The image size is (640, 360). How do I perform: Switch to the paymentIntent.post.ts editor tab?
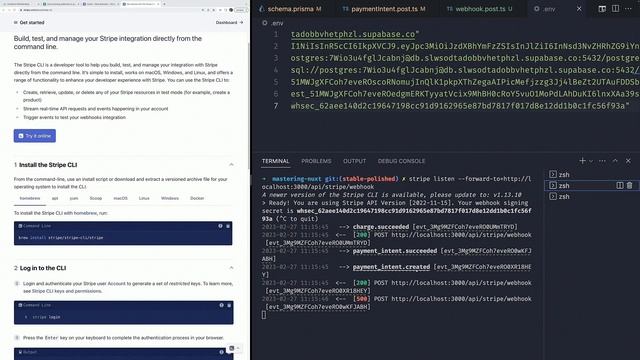pos(384,9)
